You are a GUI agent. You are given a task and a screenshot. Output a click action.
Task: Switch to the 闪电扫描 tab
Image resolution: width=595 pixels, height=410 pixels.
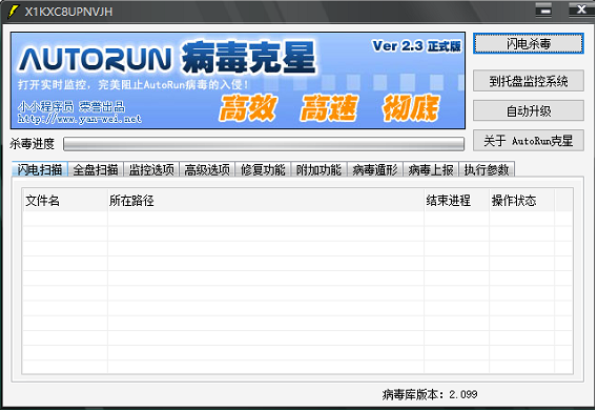click(x=40, y=170)
